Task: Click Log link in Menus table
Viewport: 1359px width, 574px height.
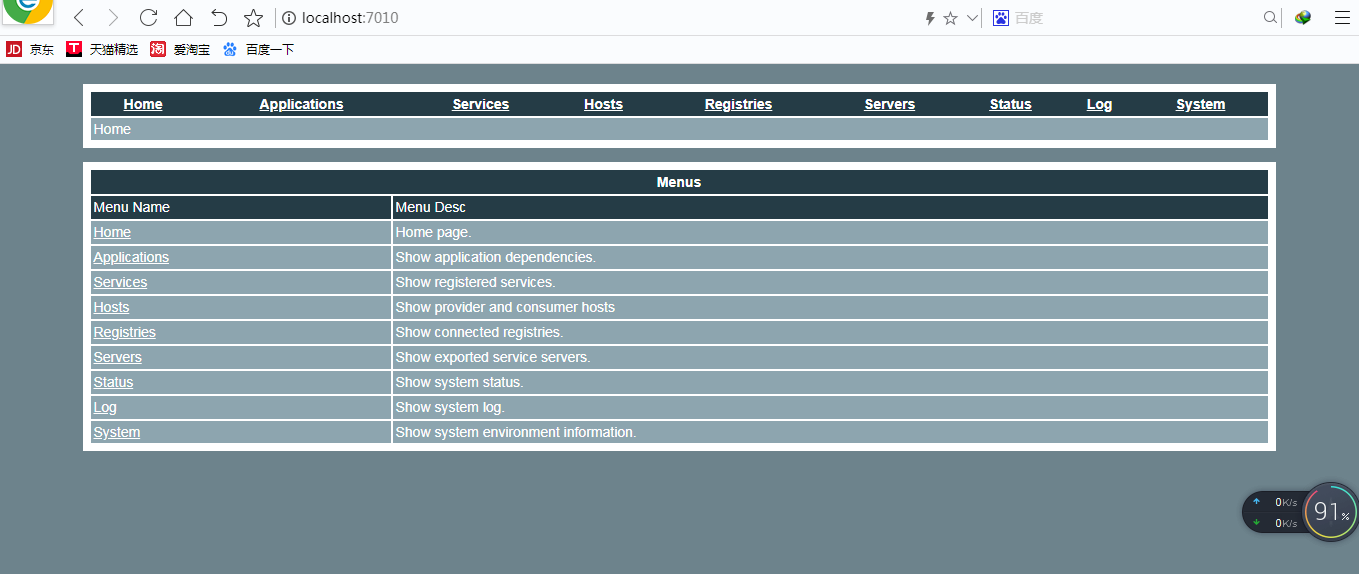Action: point(105,407)
